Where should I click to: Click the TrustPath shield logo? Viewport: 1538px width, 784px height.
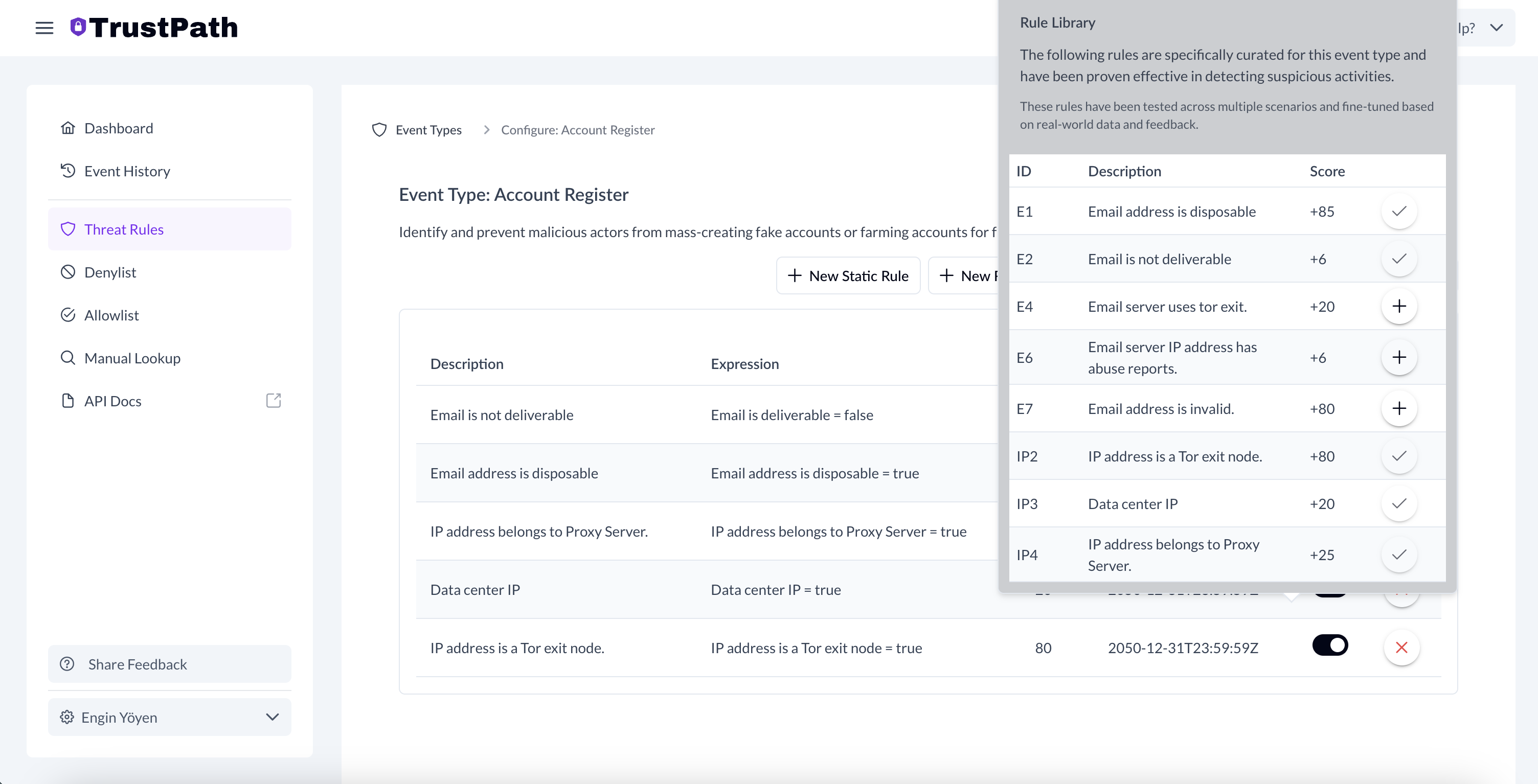(x=77, y=26)
